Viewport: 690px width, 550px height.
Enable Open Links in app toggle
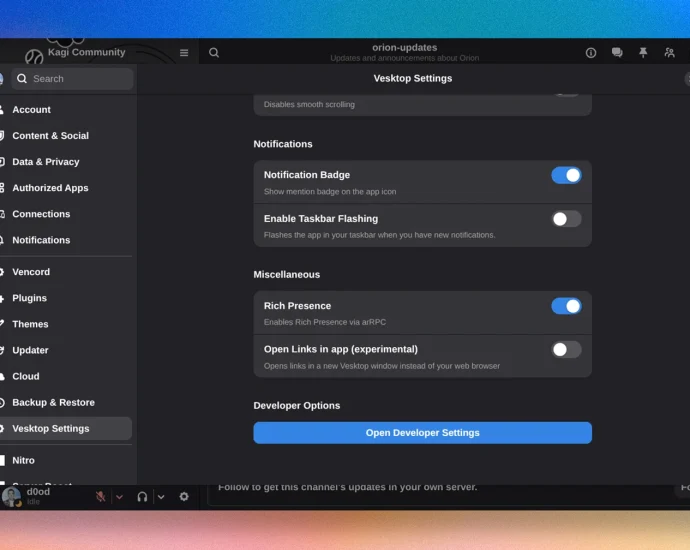566,349
